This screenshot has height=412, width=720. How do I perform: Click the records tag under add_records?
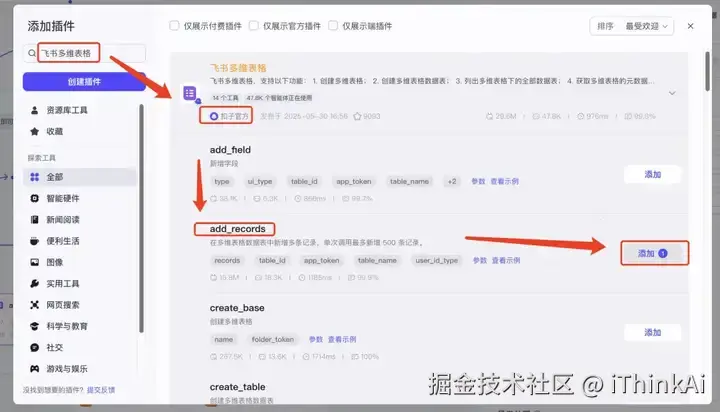227,260
